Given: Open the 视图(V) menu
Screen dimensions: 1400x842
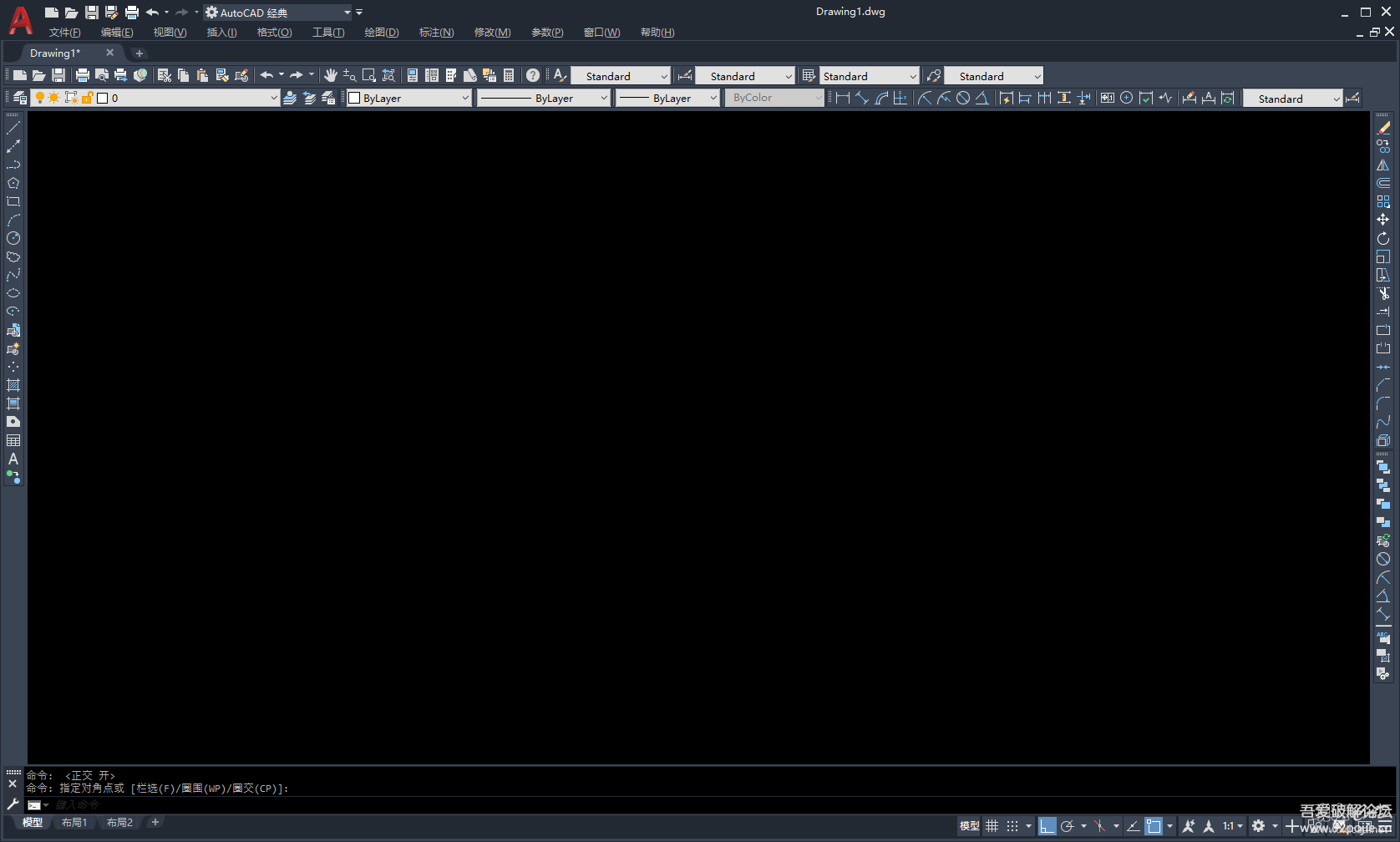Looking at the screenshot, I should click(x=170, y=33).
